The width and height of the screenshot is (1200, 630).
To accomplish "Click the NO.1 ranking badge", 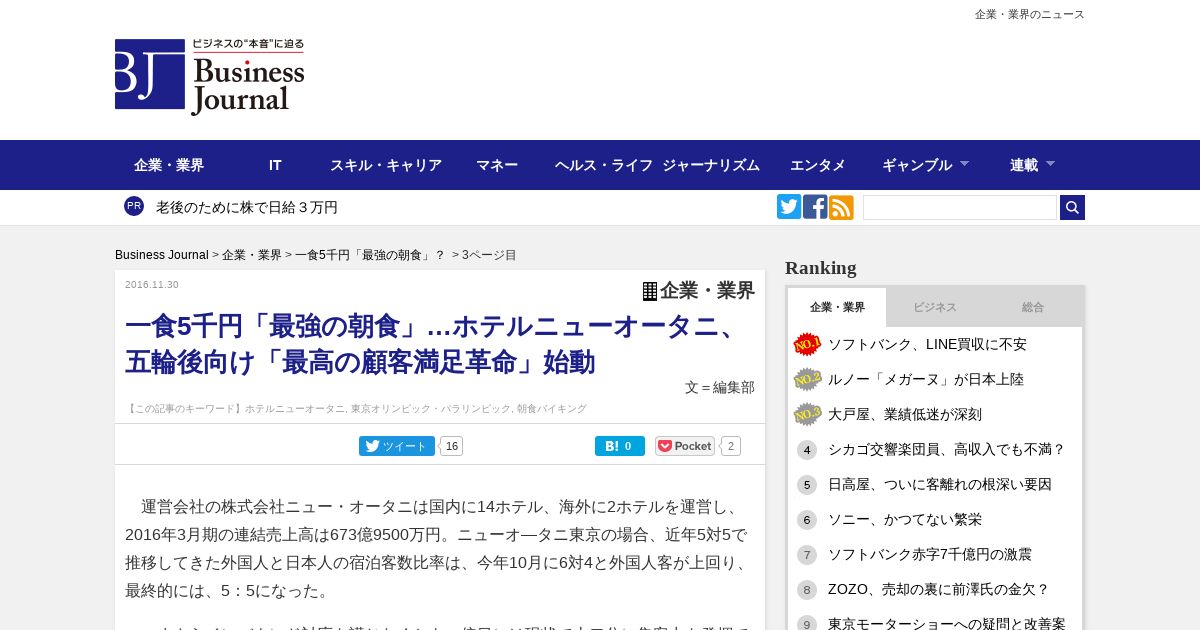I will click(x=807, y=344).
